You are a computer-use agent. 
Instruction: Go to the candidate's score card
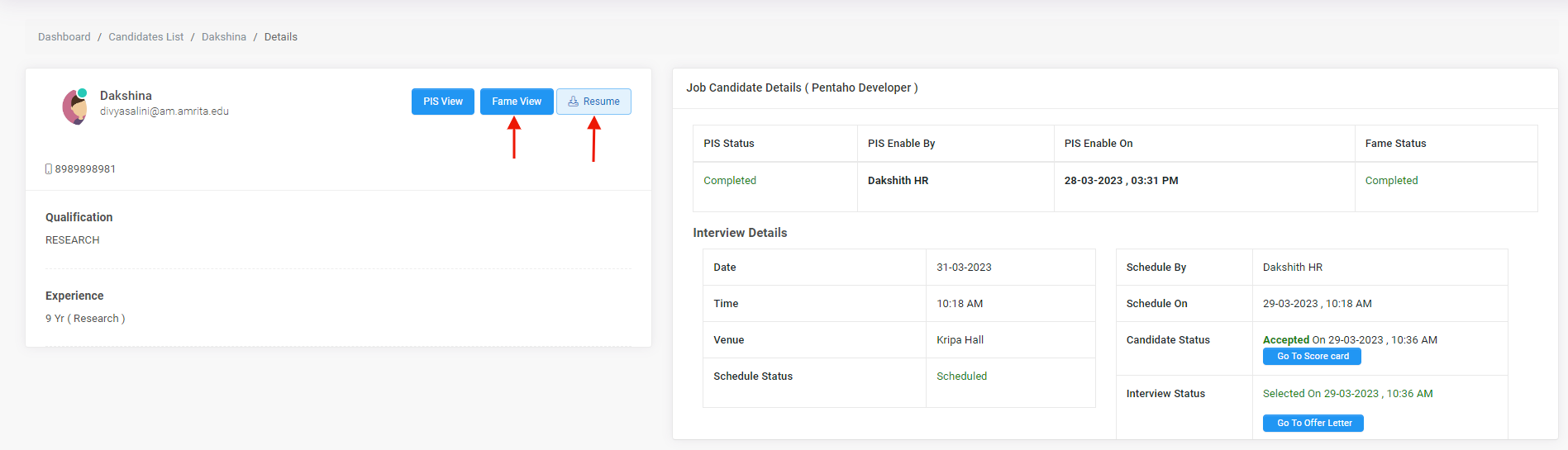(x=1312, y=357)
